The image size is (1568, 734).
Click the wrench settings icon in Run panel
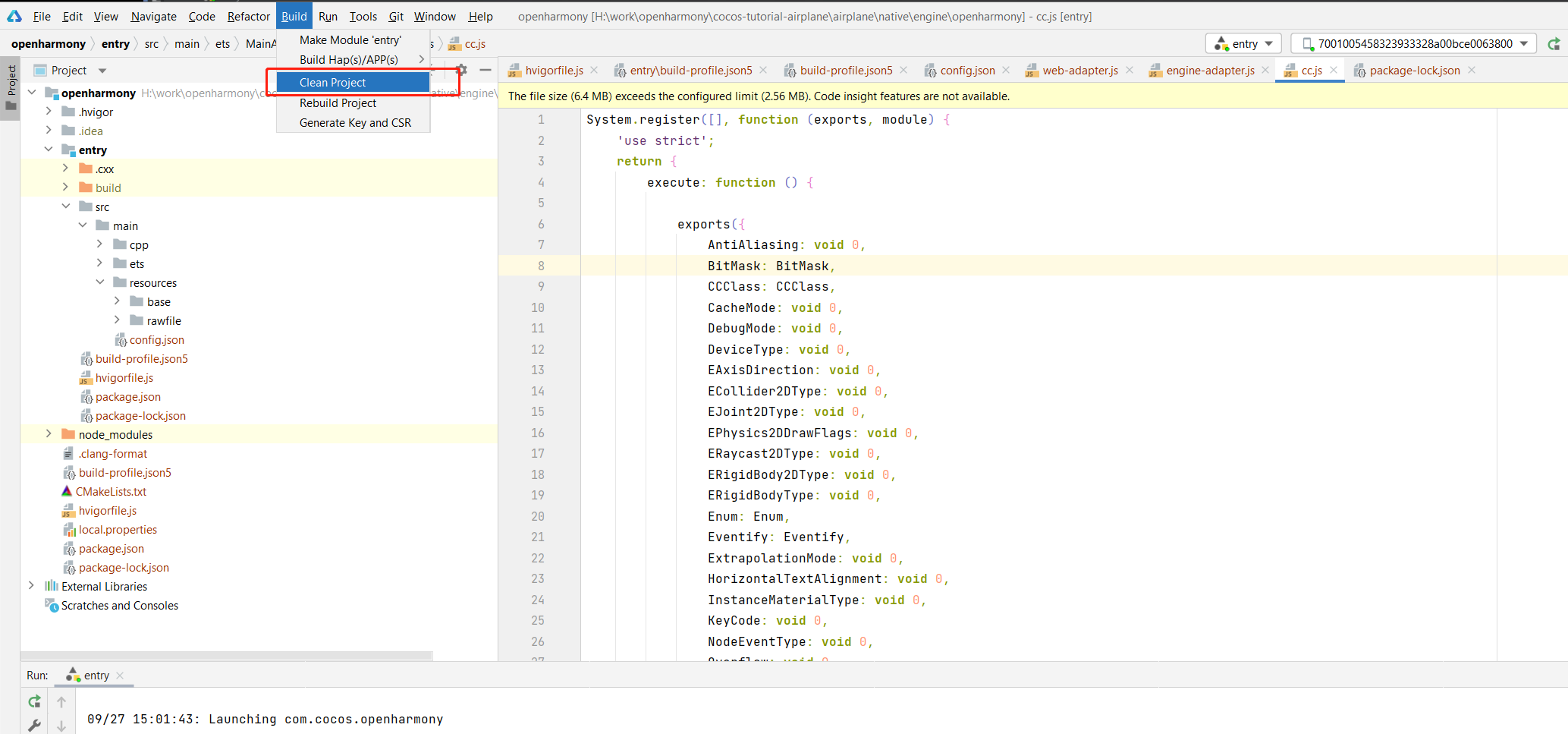[x=34, y=726]
